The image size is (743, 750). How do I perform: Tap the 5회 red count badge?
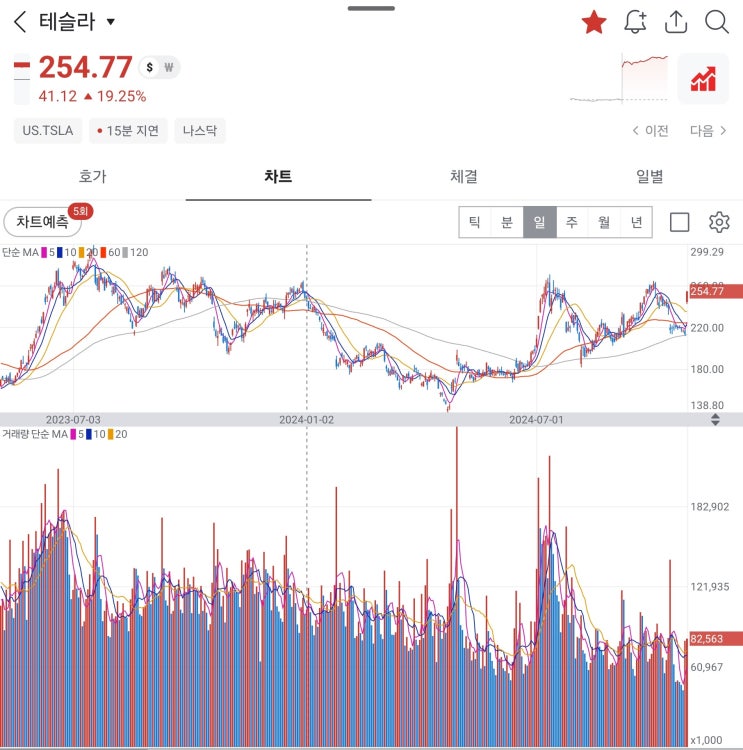click(x=80, y=211)
